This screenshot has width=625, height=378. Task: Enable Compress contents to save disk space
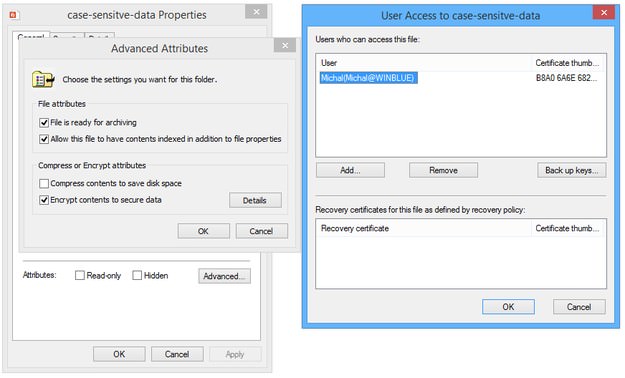[x=44, y=183]
